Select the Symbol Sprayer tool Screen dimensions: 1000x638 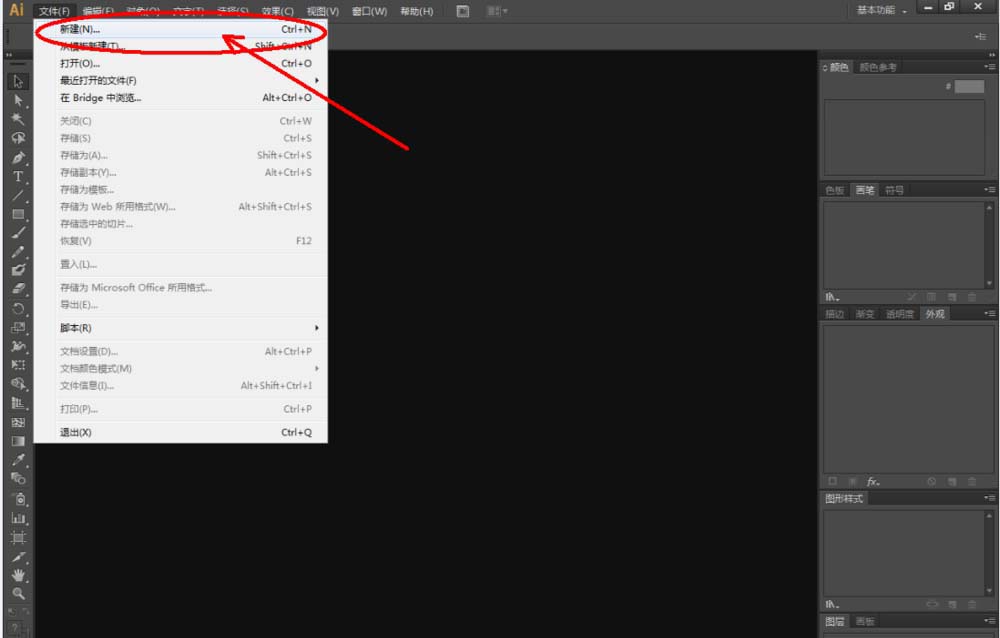point(18,499)
